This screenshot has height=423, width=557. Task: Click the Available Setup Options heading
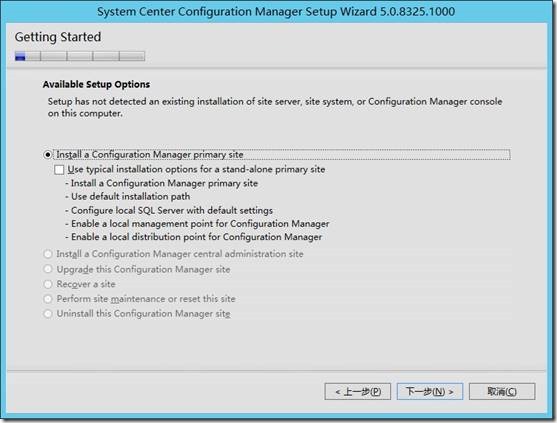tap(96, 85)
